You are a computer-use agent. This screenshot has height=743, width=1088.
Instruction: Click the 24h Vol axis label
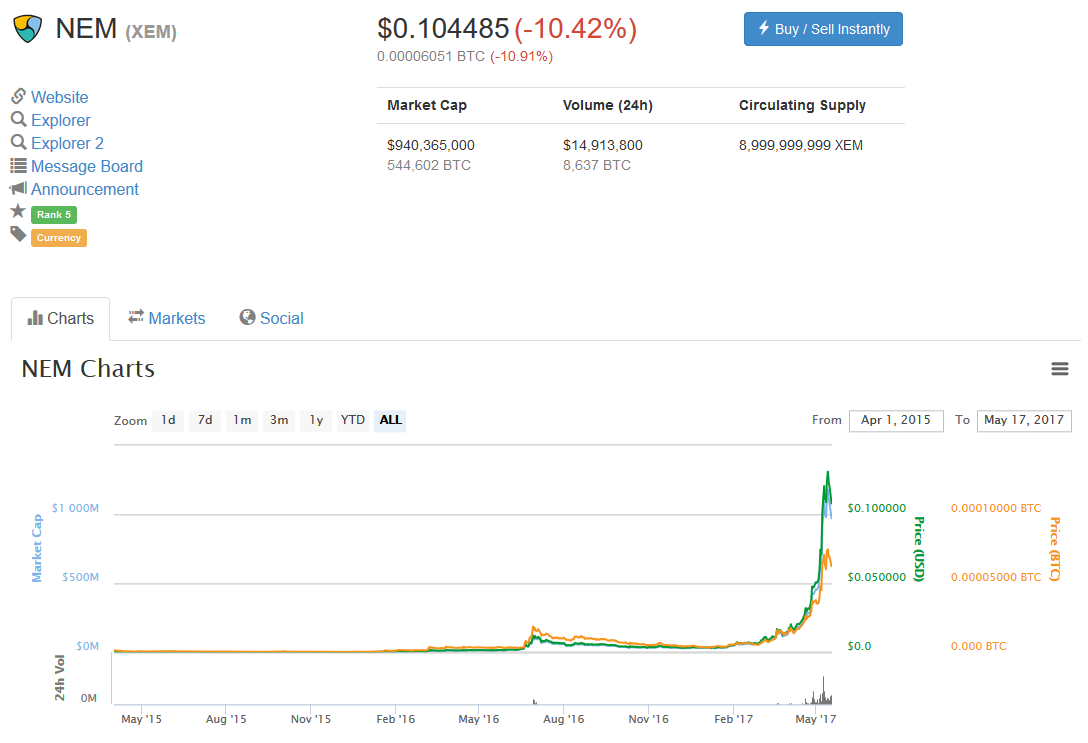[60, 677]
